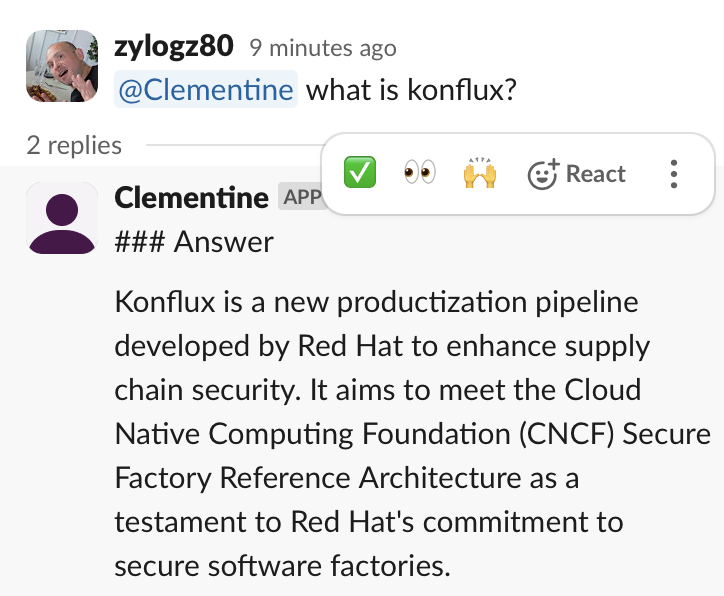Click the "what is konflux?" message text
724x596 pixels.
(411, 90)
